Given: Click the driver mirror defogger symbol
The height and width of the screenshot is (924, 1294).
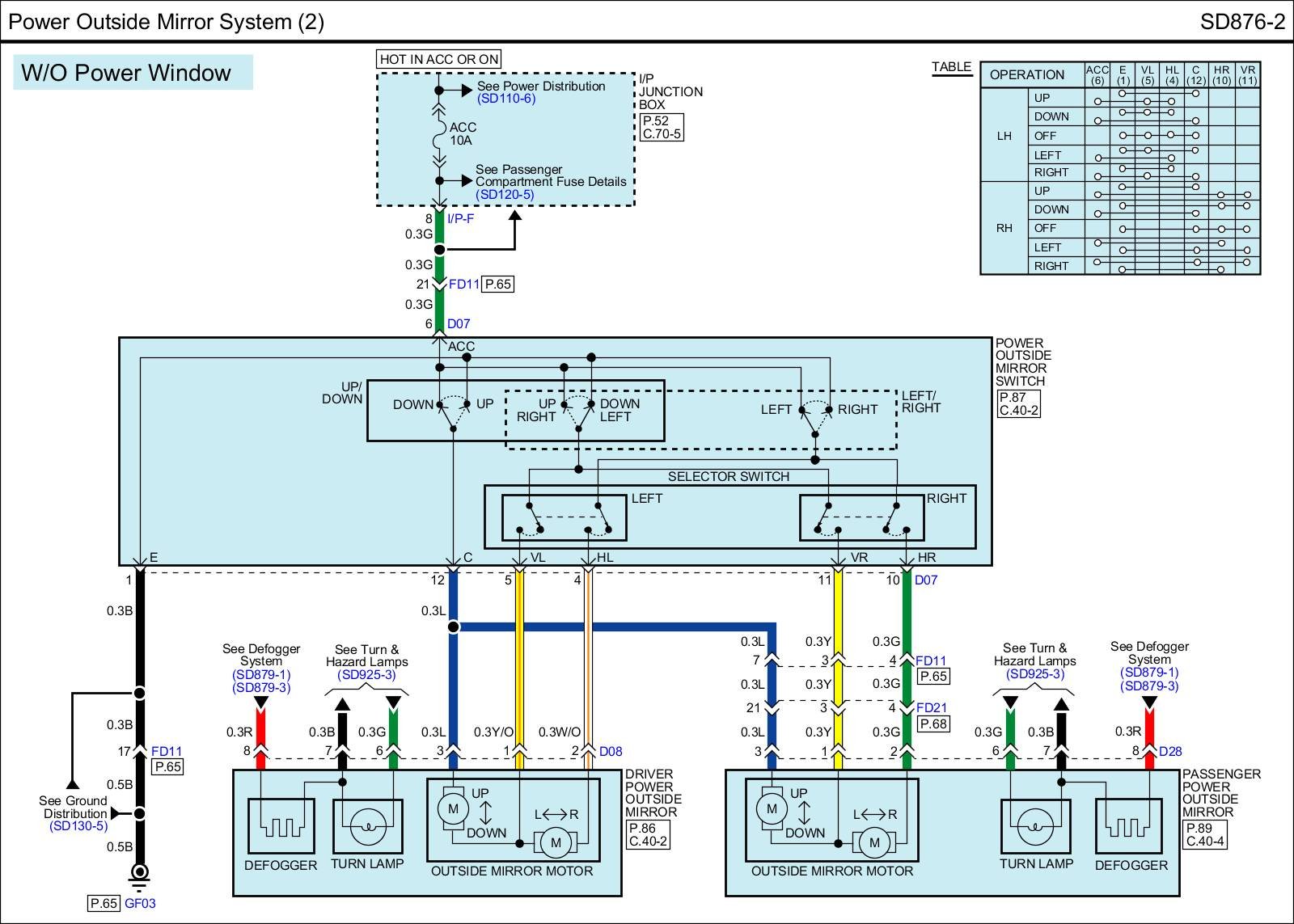Looking at the screenshot, I should click(x=281, y=826).
